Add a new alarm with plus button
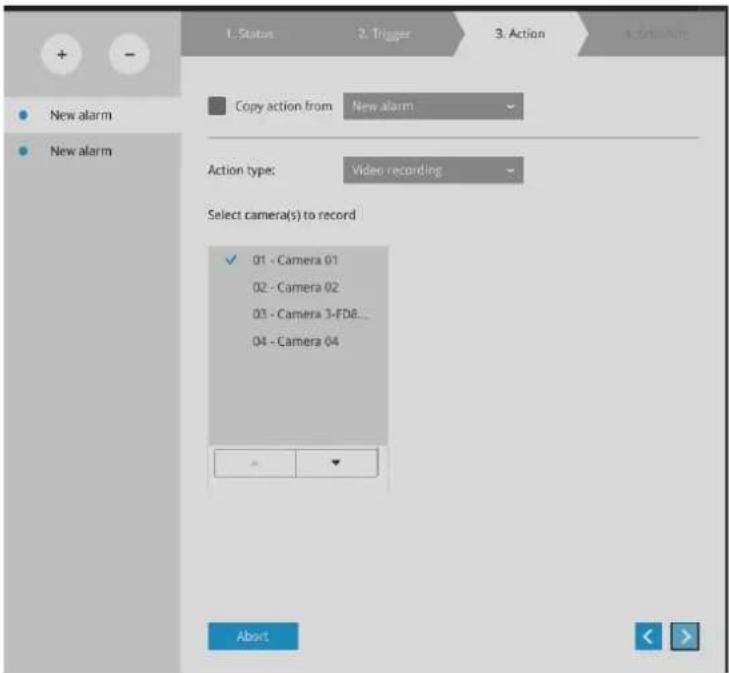Screen dimensions: 729x673 tap(61, 54)
